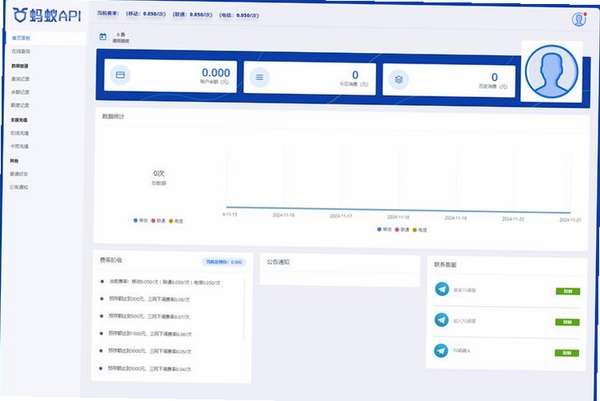Click the 联系客服 panel heading
This screenshot has height=401, width=600.
tap(445, 264)
